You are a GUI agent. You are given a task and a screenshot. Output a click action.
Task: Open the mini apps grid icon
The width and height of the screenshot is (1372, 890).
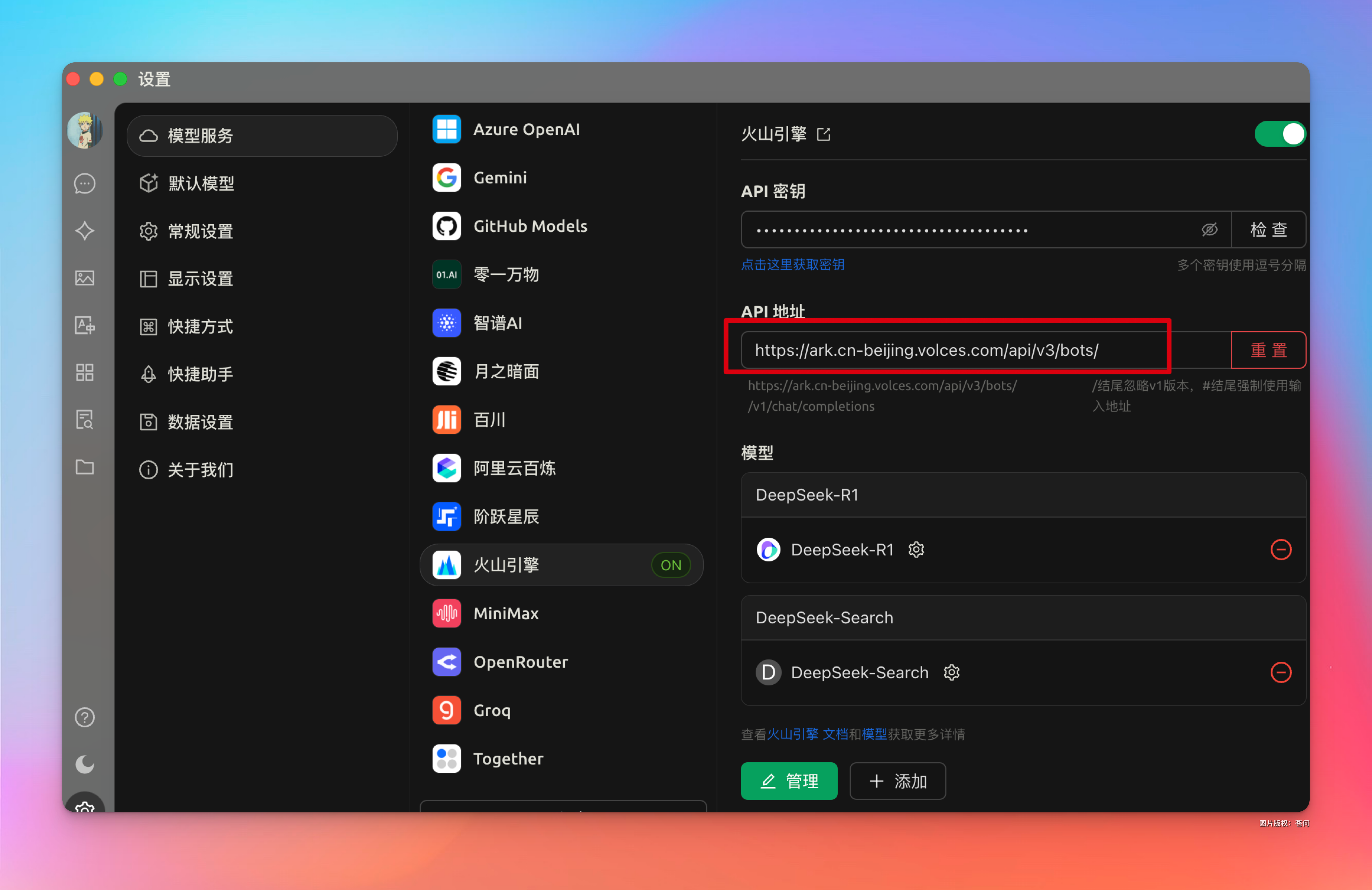tap(85, 372)
